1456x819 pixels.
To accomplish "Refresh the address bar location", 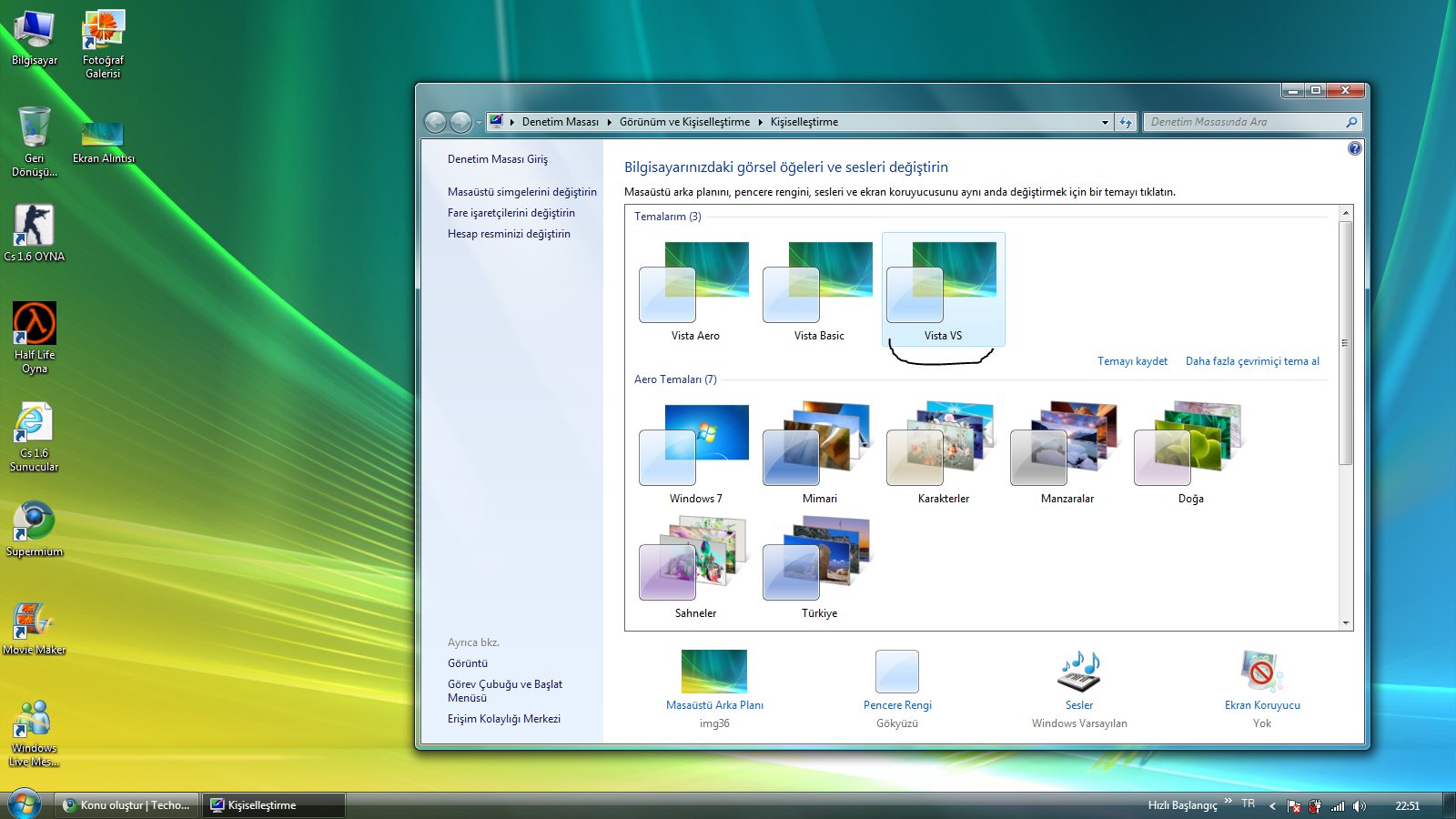I will 1126,122.
